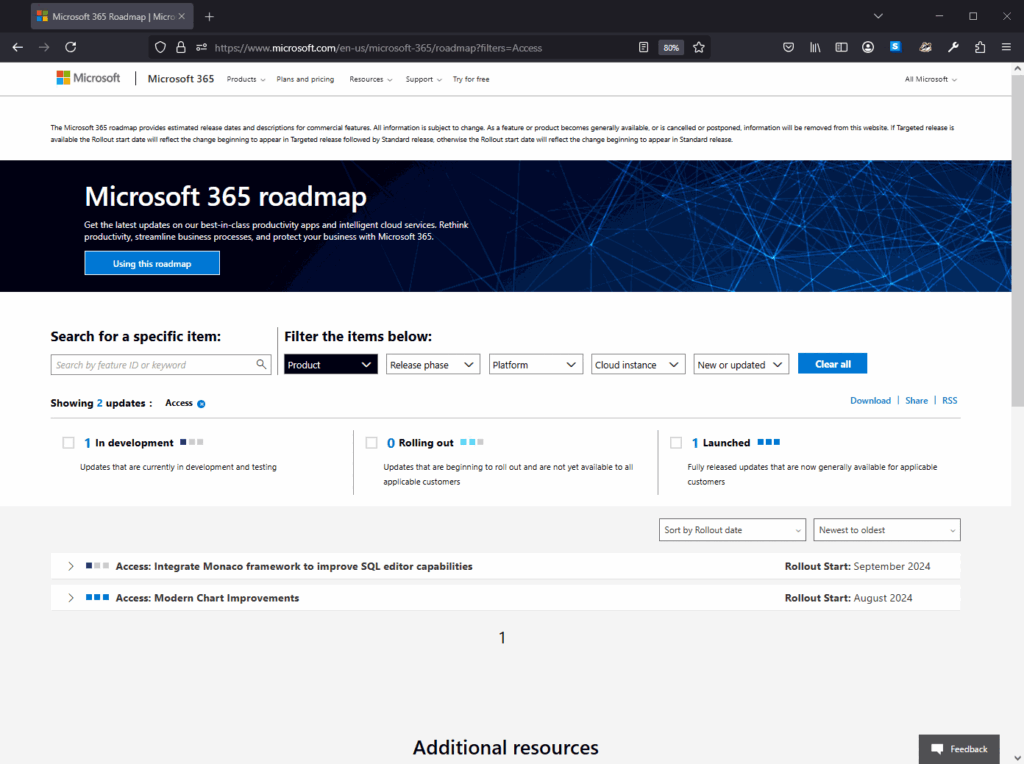1024x764 pixels.
Task: Click Access: Modern Chart Improvements title
Action: point(207,597)
